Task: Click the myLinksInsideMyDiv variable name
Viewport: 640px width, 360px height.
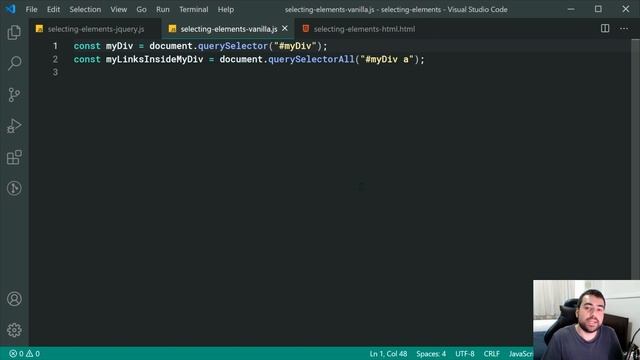Action: coord(154,59)
